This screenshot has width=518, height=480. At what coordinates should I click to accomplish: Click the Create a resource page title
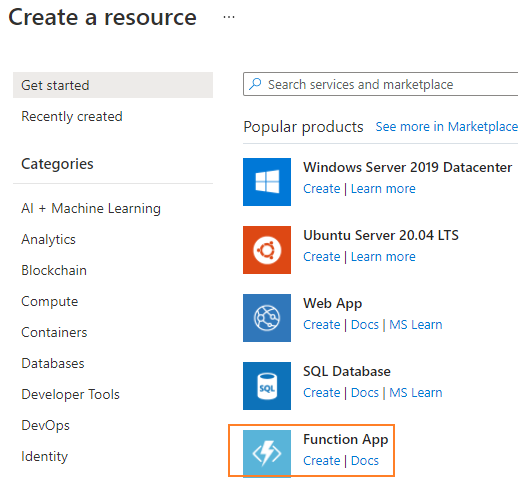(x=102, y=17)
